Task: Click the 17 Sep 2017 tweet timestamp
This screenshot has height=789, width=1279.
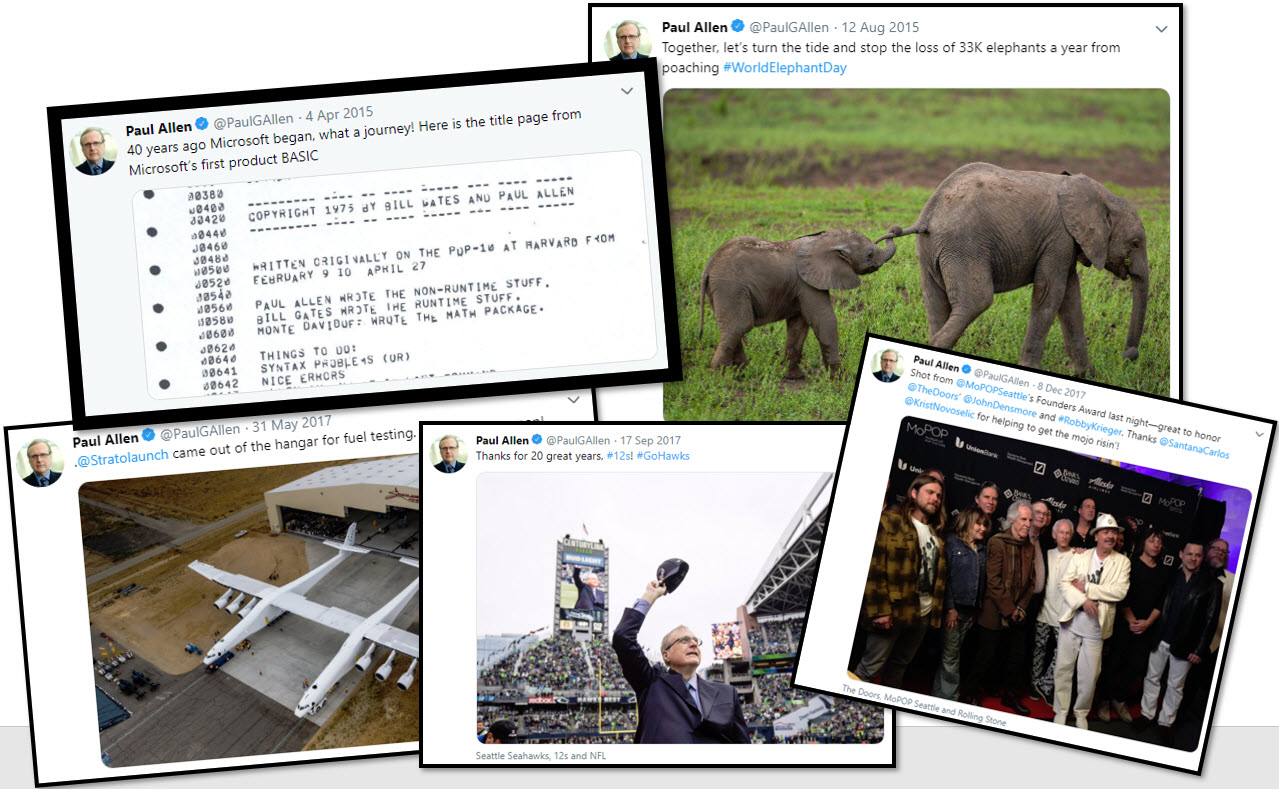Action: point(650,440)
